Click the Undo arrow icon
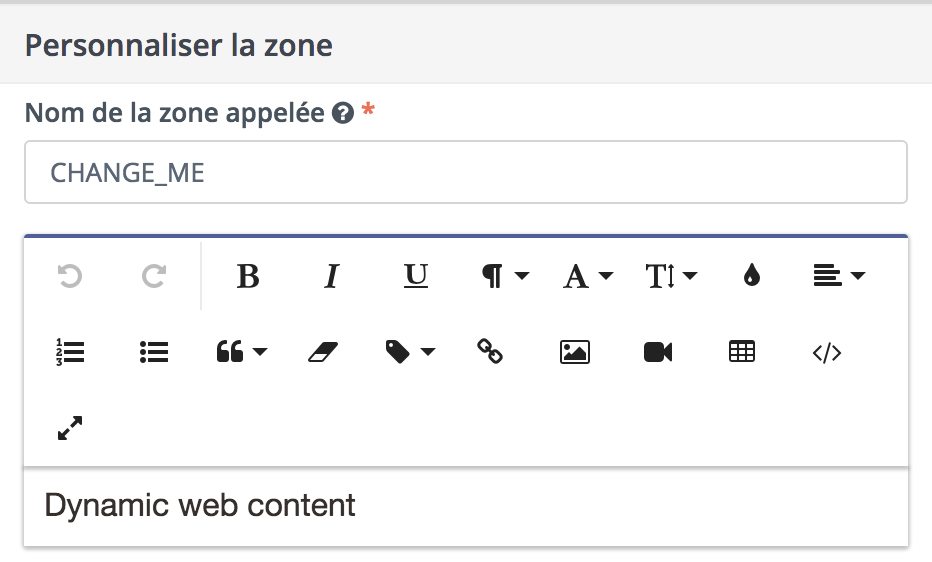 [69, 276]
